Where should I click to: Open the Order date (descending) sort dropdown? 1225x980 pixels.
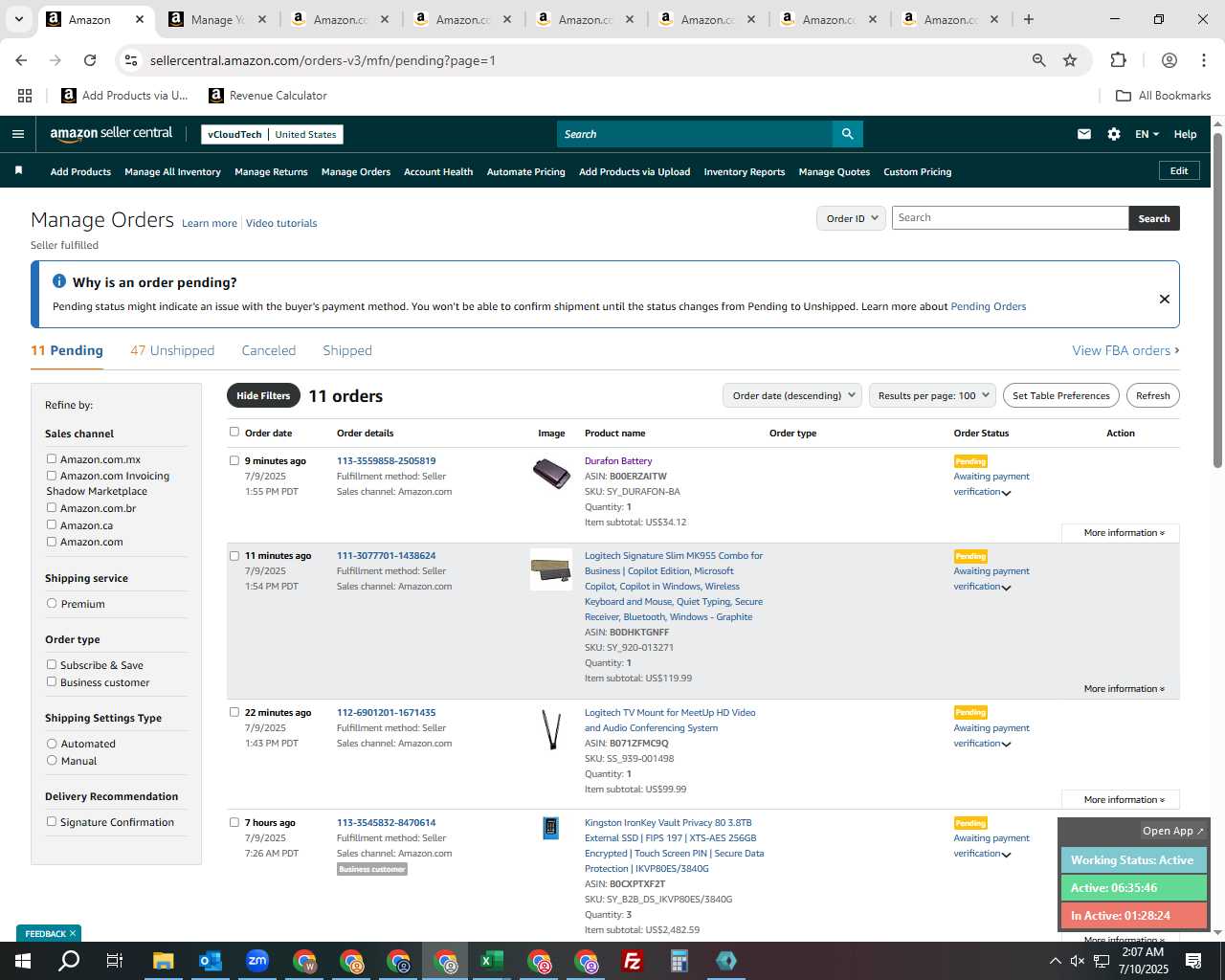coord(792,395)
